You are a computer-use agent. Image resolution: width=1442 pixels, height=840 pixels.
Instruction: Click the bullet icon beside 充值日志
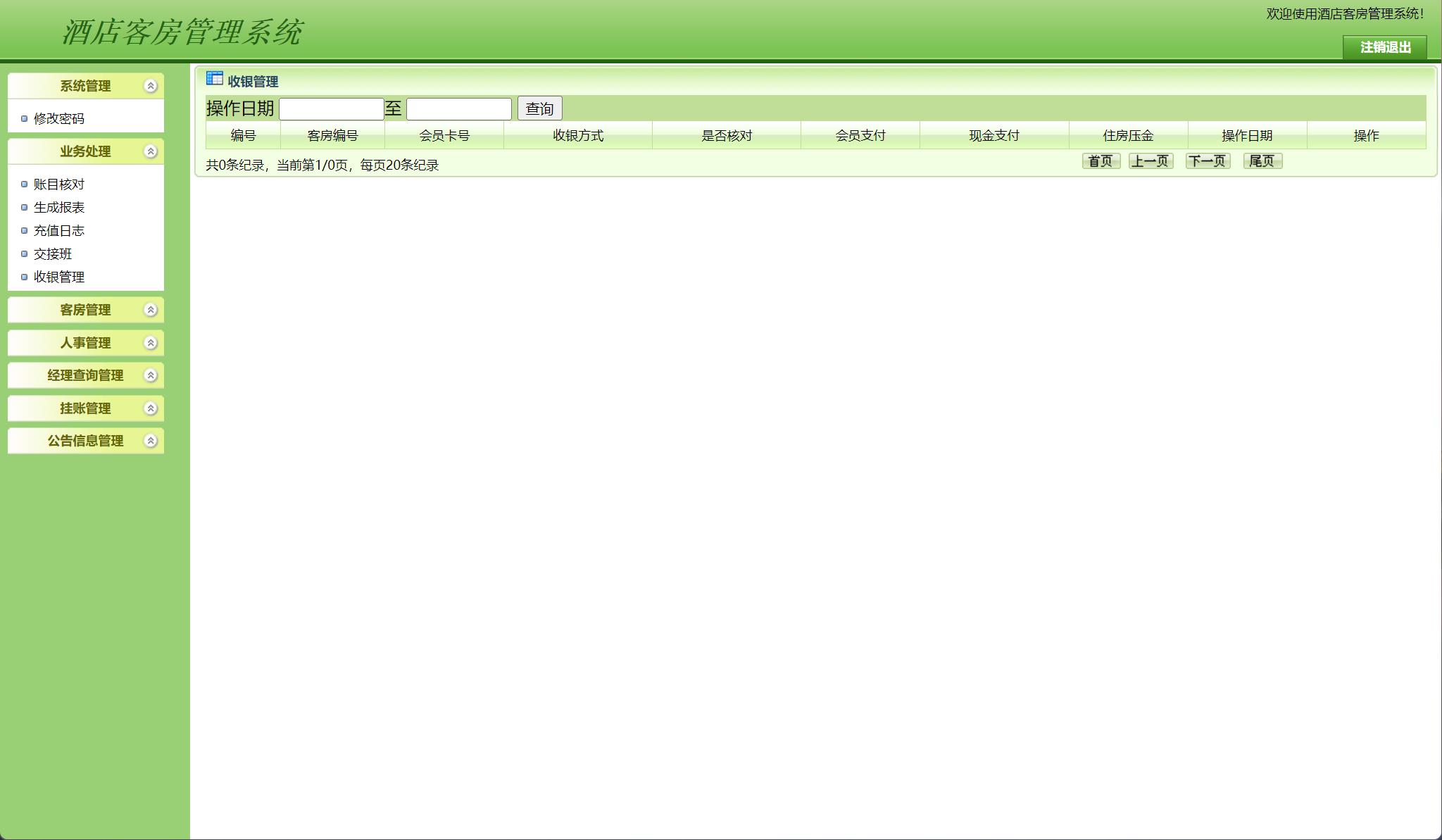click(23, 230)
